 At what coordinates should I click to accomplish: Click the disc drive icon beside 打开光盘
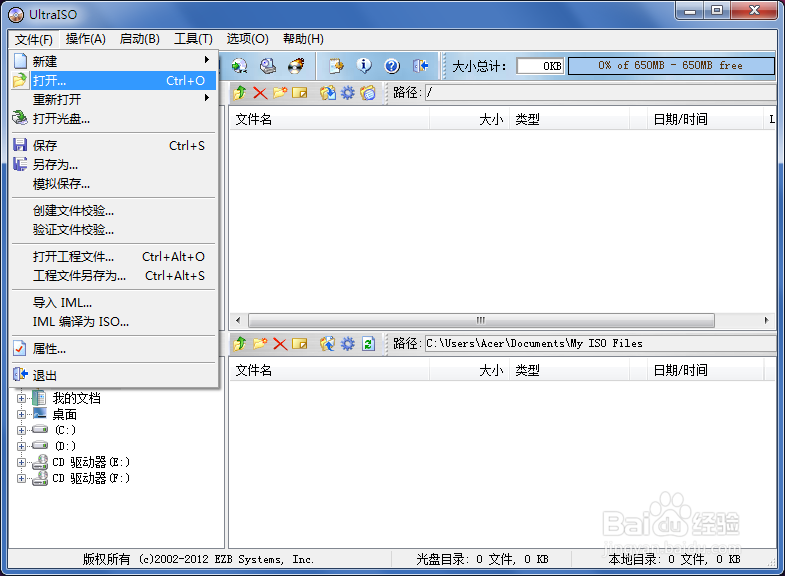pos(20,118)
